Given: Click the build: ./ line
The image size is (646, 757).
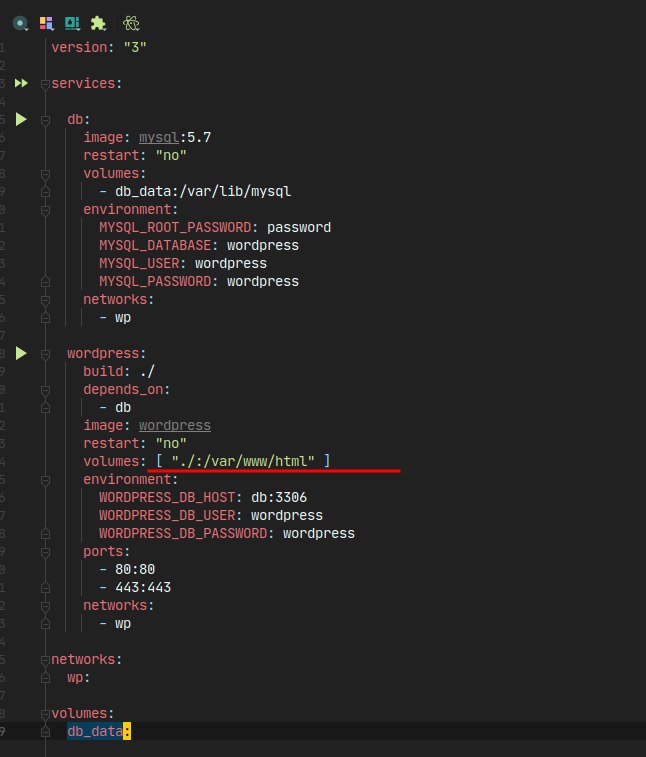Looking at the screenshot, I should point(119,371).
